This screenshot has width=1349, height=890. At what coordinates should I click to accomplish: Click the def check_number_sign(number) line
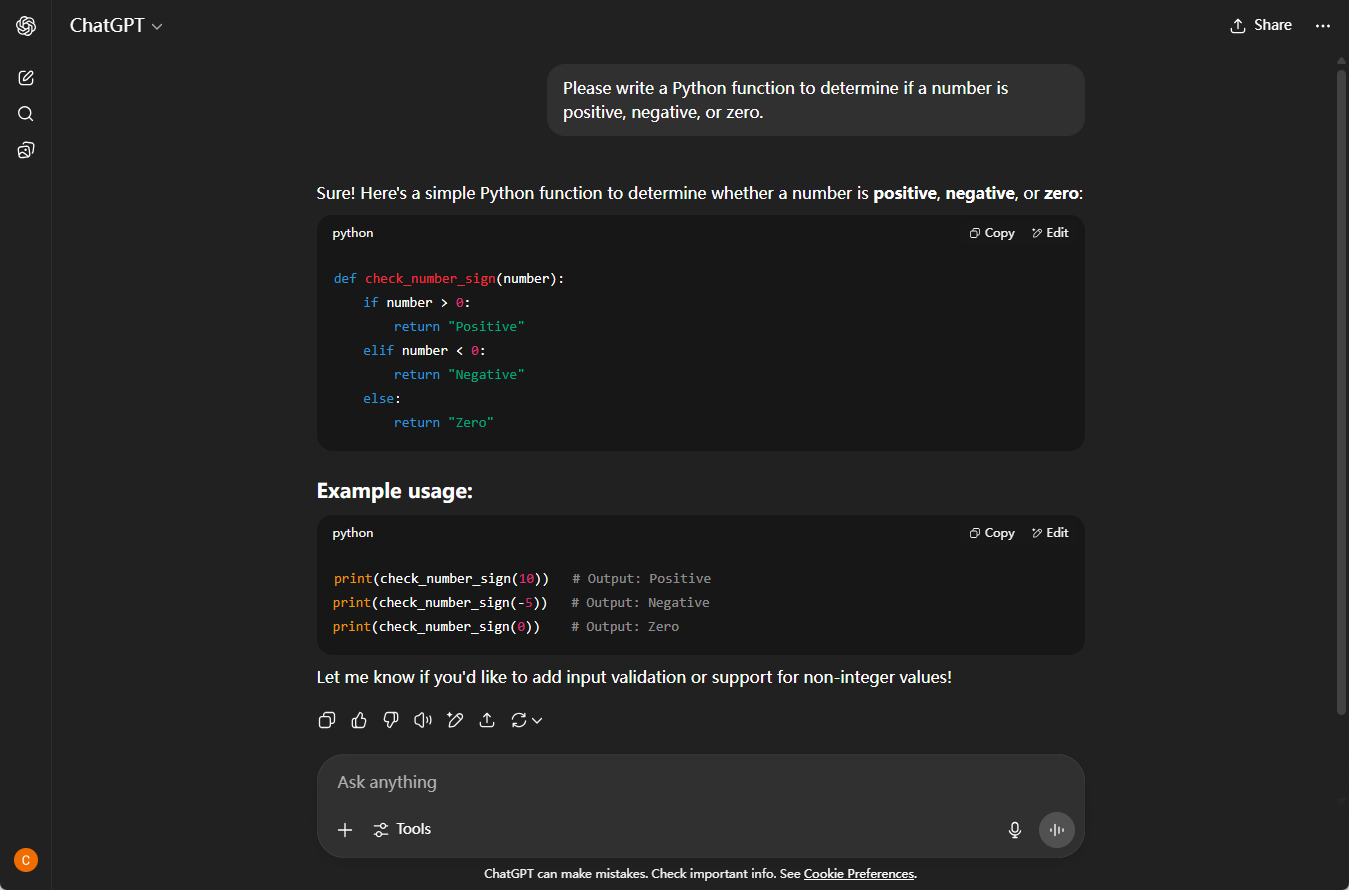point(449,279)
